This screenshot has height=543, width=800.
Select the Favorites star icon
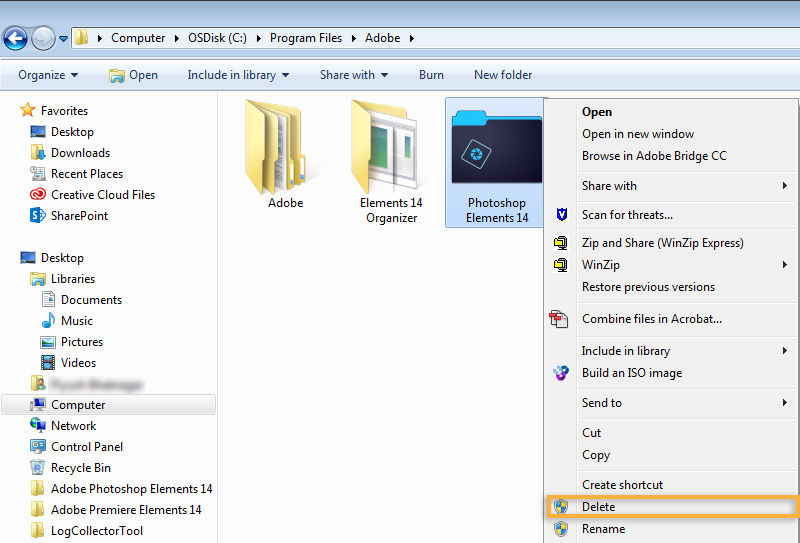28,110
